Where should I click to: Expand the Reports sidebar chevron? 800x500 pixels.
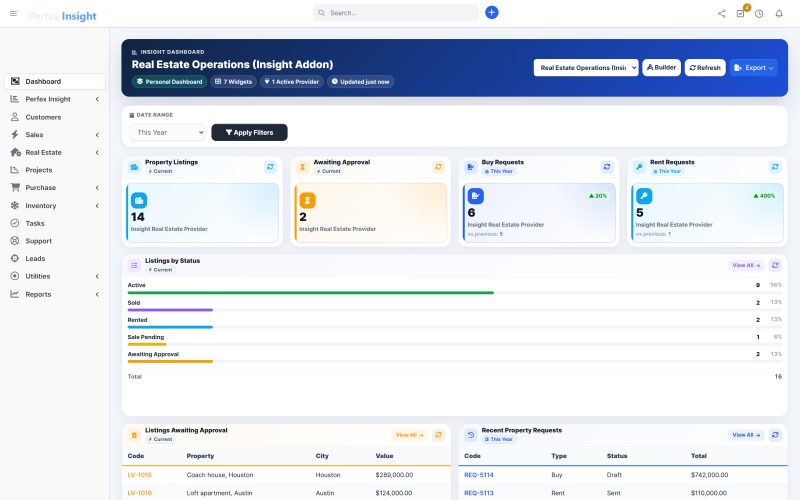point(97,294)
